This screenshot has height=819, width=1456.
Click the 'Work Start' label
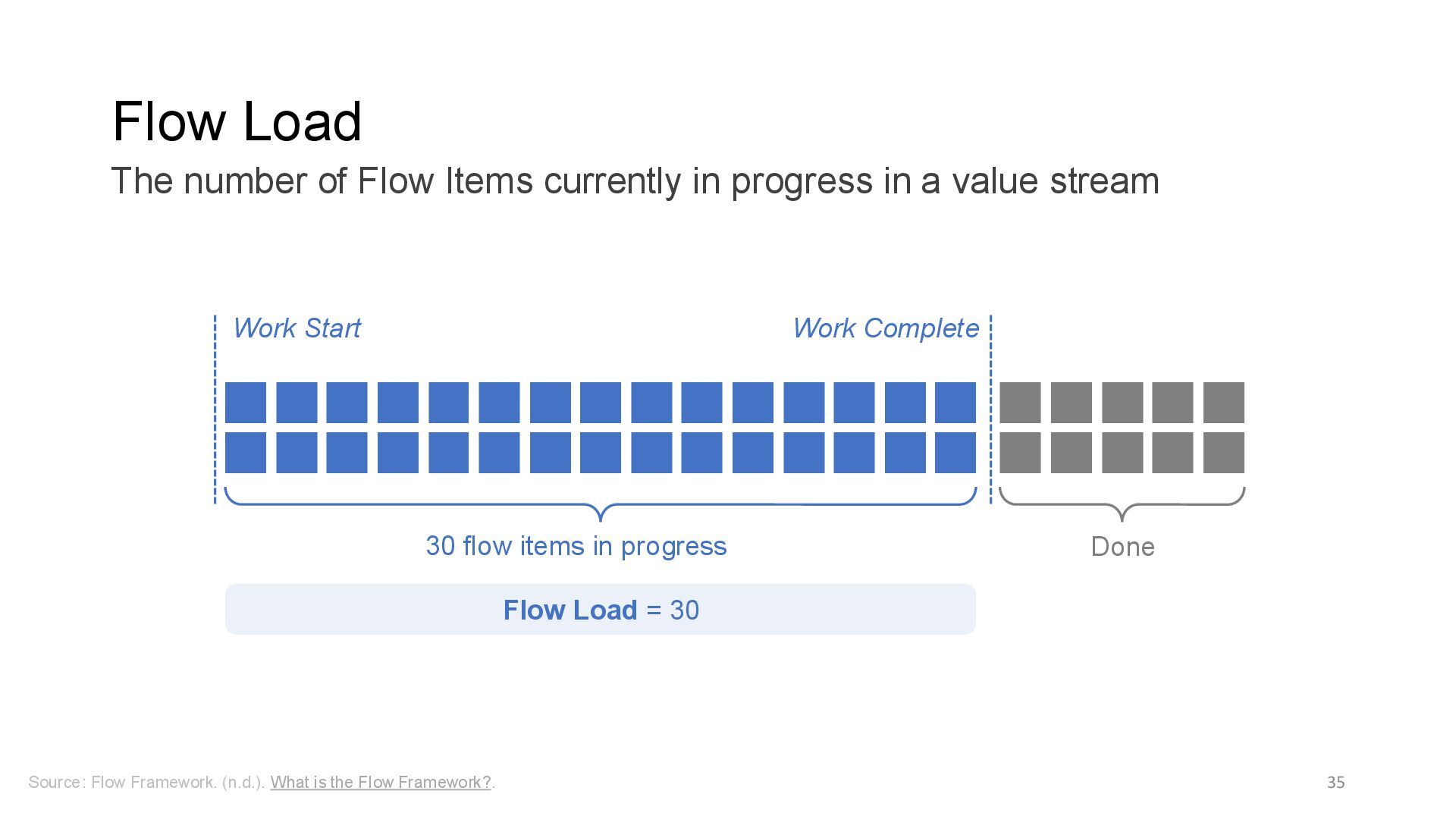297,328
